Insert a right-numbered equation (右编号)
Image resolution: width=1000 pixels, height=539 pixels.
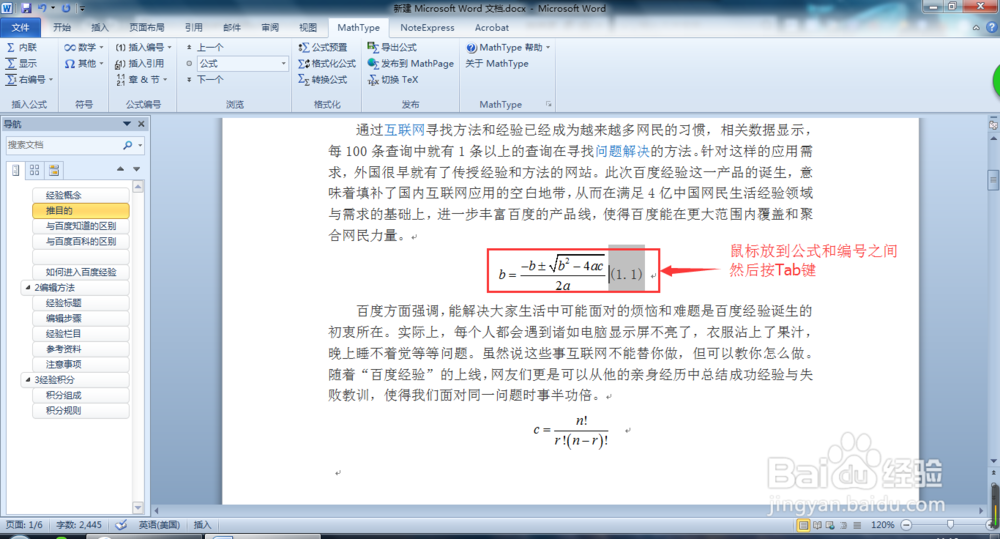tap(29, 79)
